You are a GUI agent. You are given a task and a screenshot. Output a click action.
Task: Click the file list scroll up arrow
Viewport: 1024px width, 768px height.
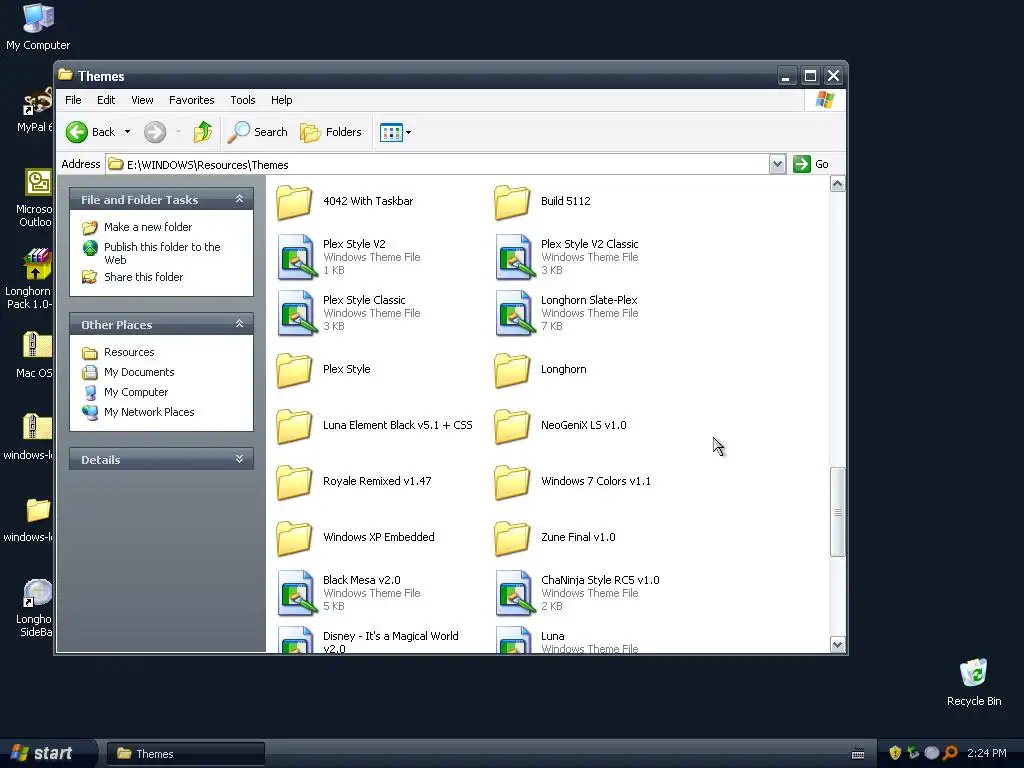(x=837, y=184)
